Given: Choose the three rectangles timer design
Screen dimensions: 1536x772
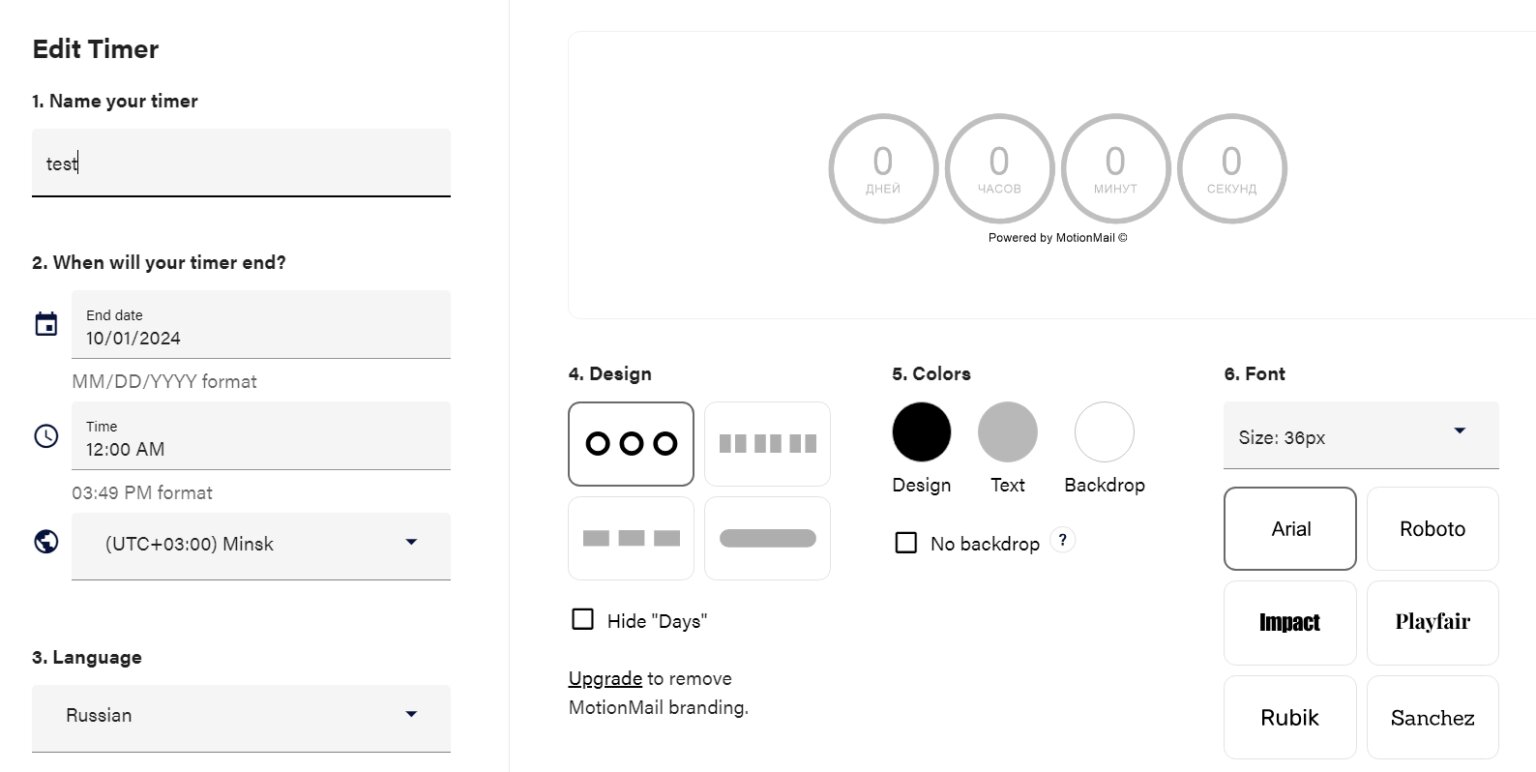Looking at the screenshot, I should pyautogui.click(x=631, y=538).
